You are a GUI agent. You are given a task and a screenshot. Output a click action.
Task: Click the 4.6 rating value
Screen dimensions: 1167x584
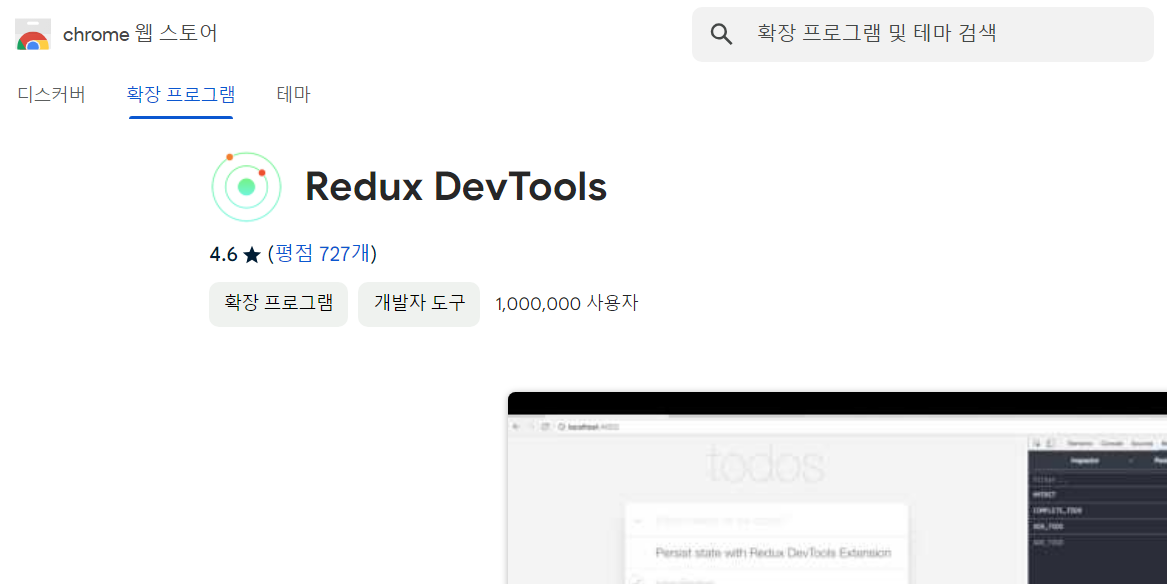[x=223, y=254]
